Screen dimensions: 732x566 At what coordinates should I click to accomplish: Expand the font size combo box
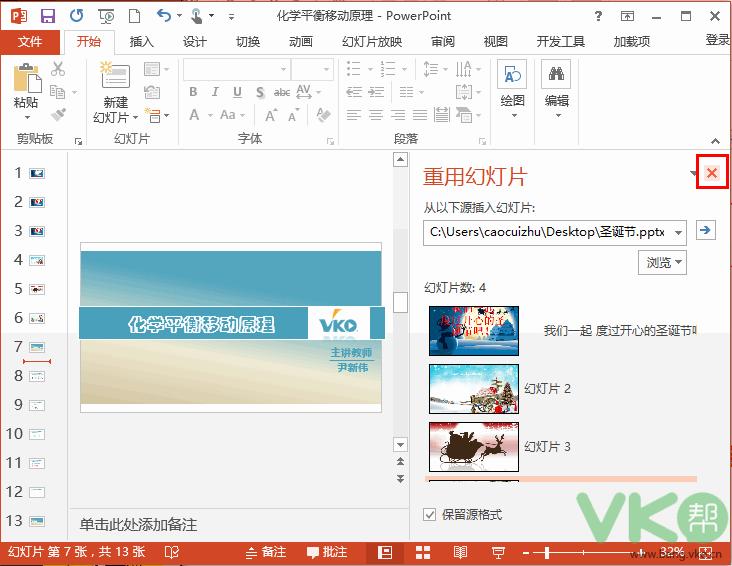point(326,69)
